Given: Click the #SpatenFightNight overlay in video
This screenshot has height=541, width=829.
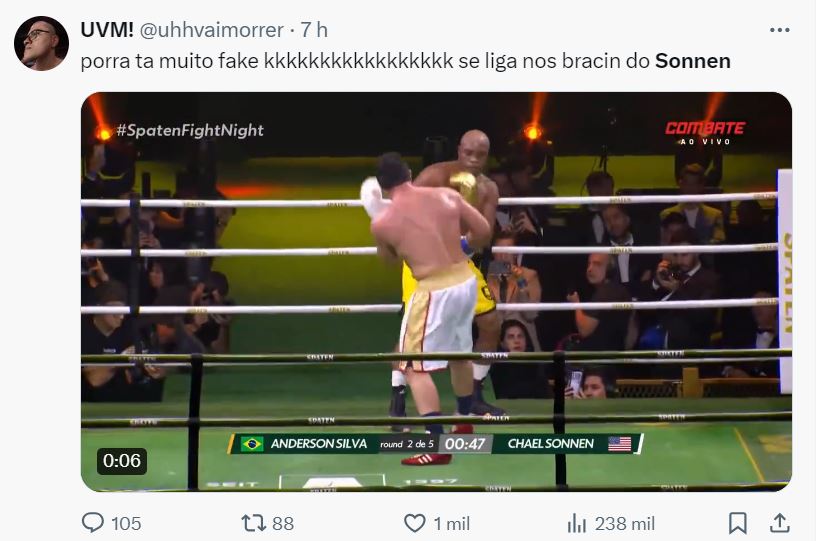Looking at the screenshot, I should tap(189, 130).
